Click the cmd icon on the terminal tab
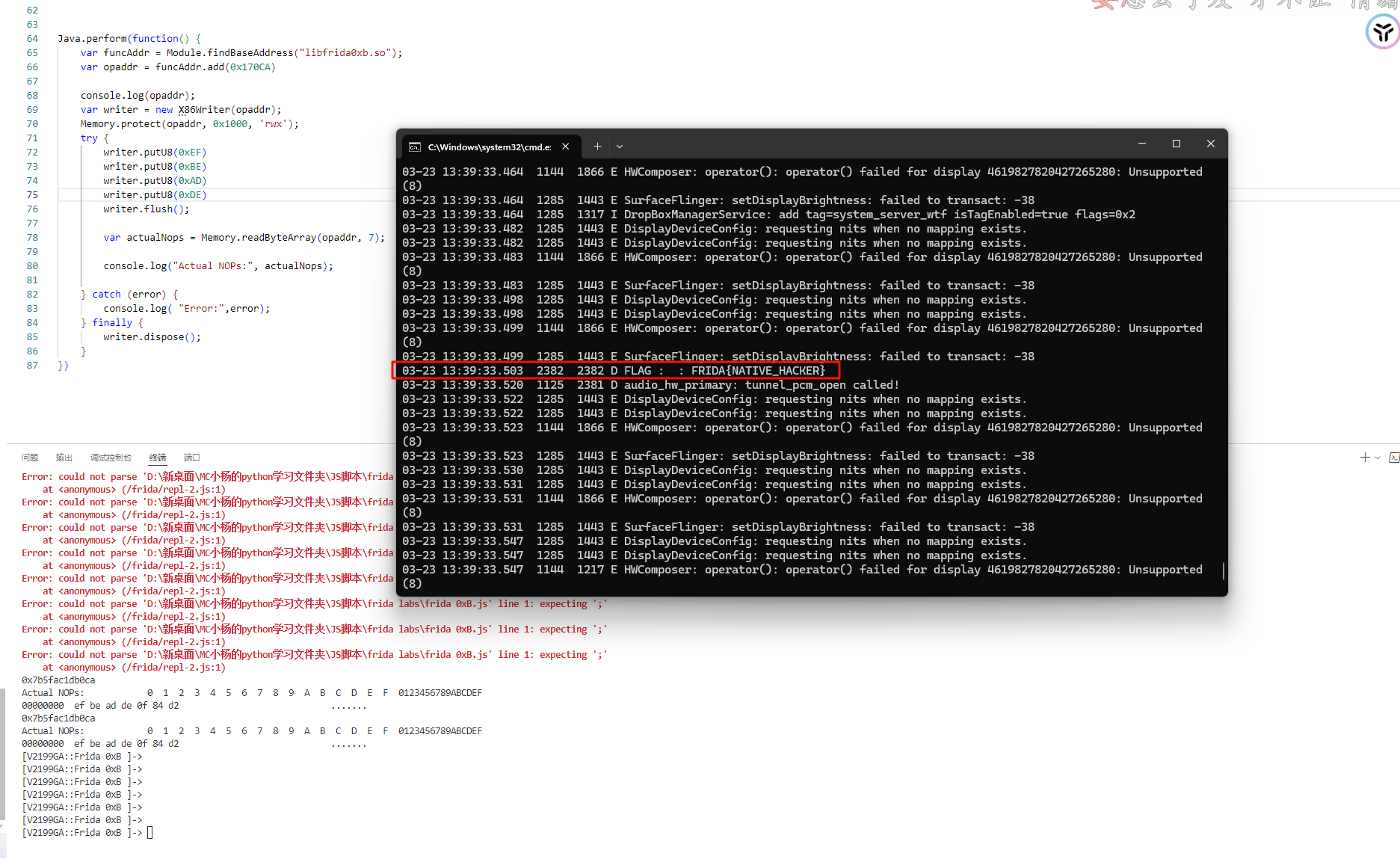Viewport: 1400px width, 868px height. [415, 147]
